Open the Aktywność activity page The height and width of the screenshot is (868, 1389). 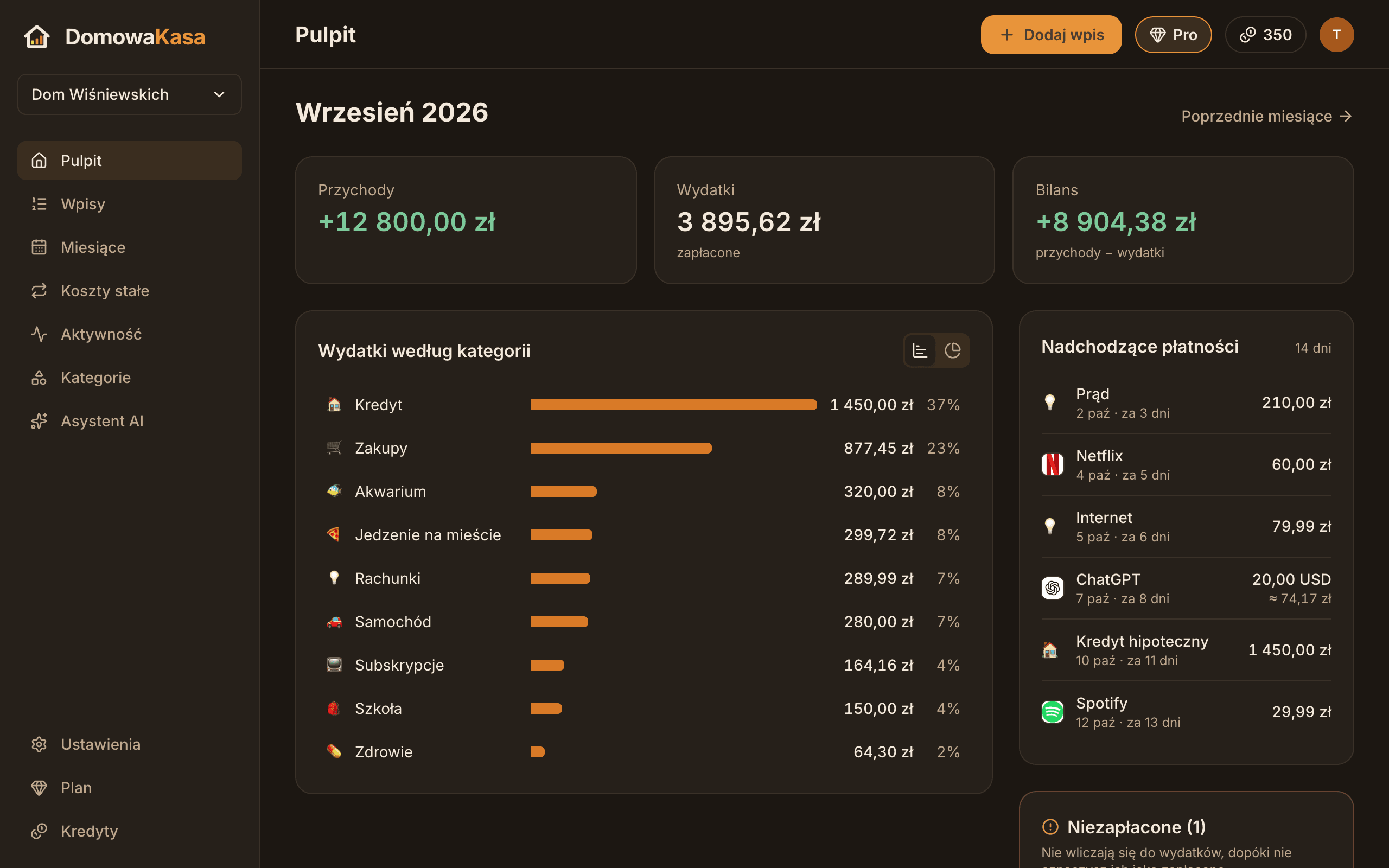pos(129,334)
